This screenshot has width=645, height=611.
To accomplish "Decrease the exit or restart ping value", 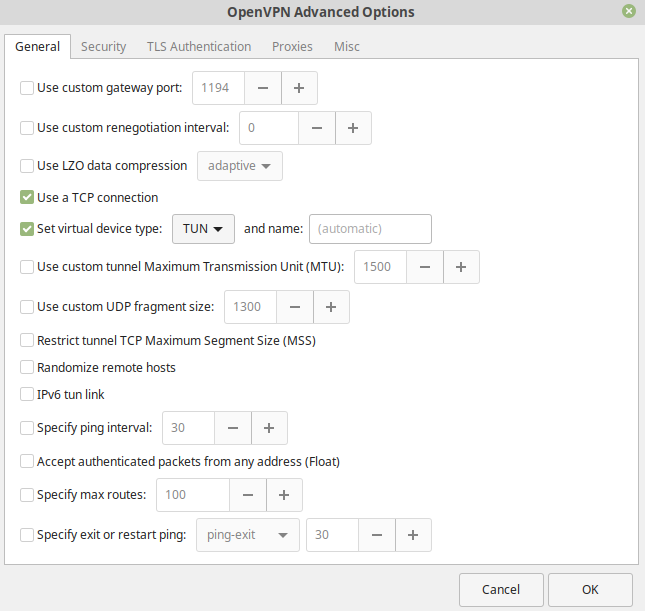I will tap(376, 535).
